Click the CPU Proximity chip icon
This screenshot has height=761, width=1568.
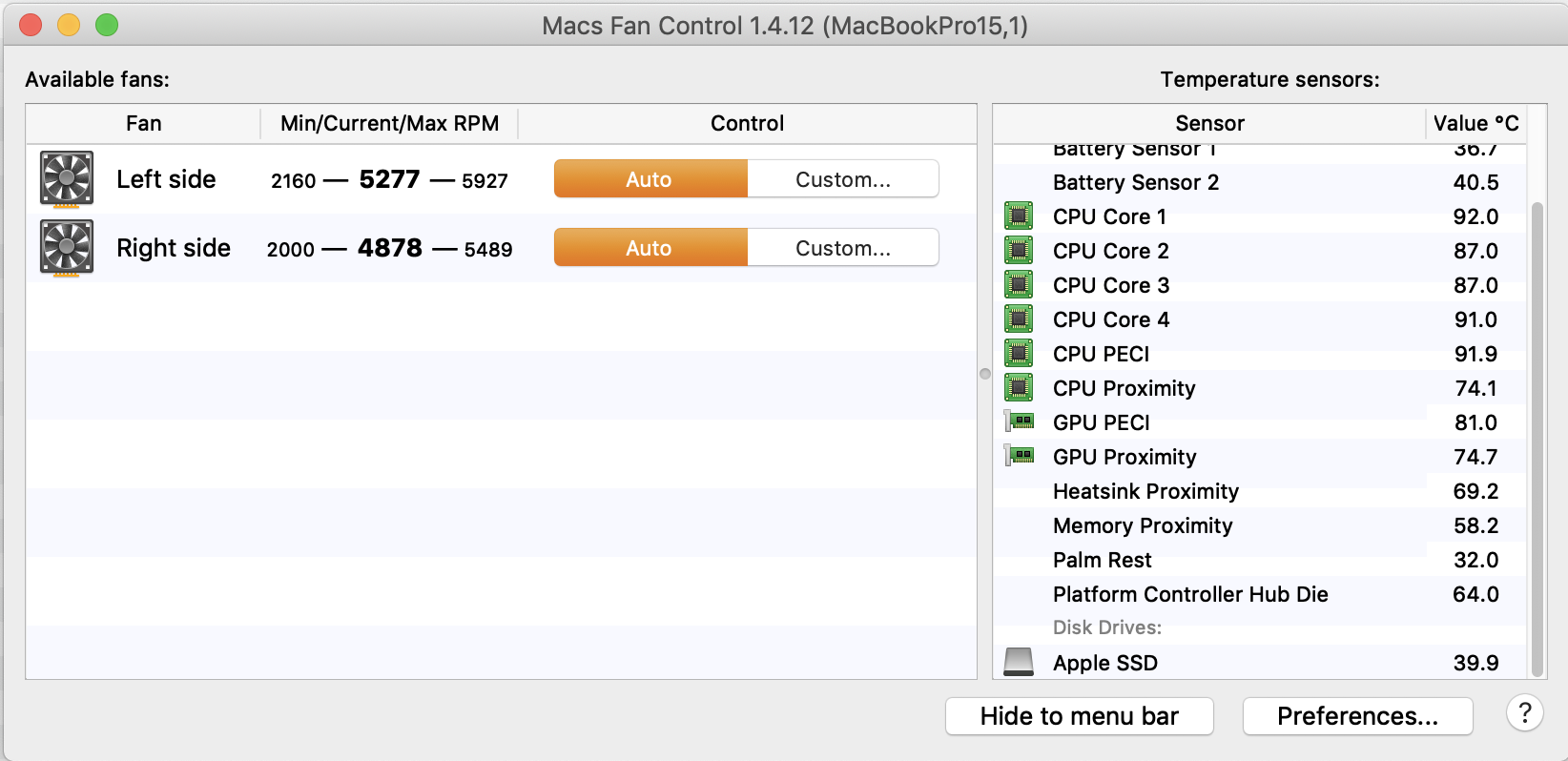(1019, 388)
